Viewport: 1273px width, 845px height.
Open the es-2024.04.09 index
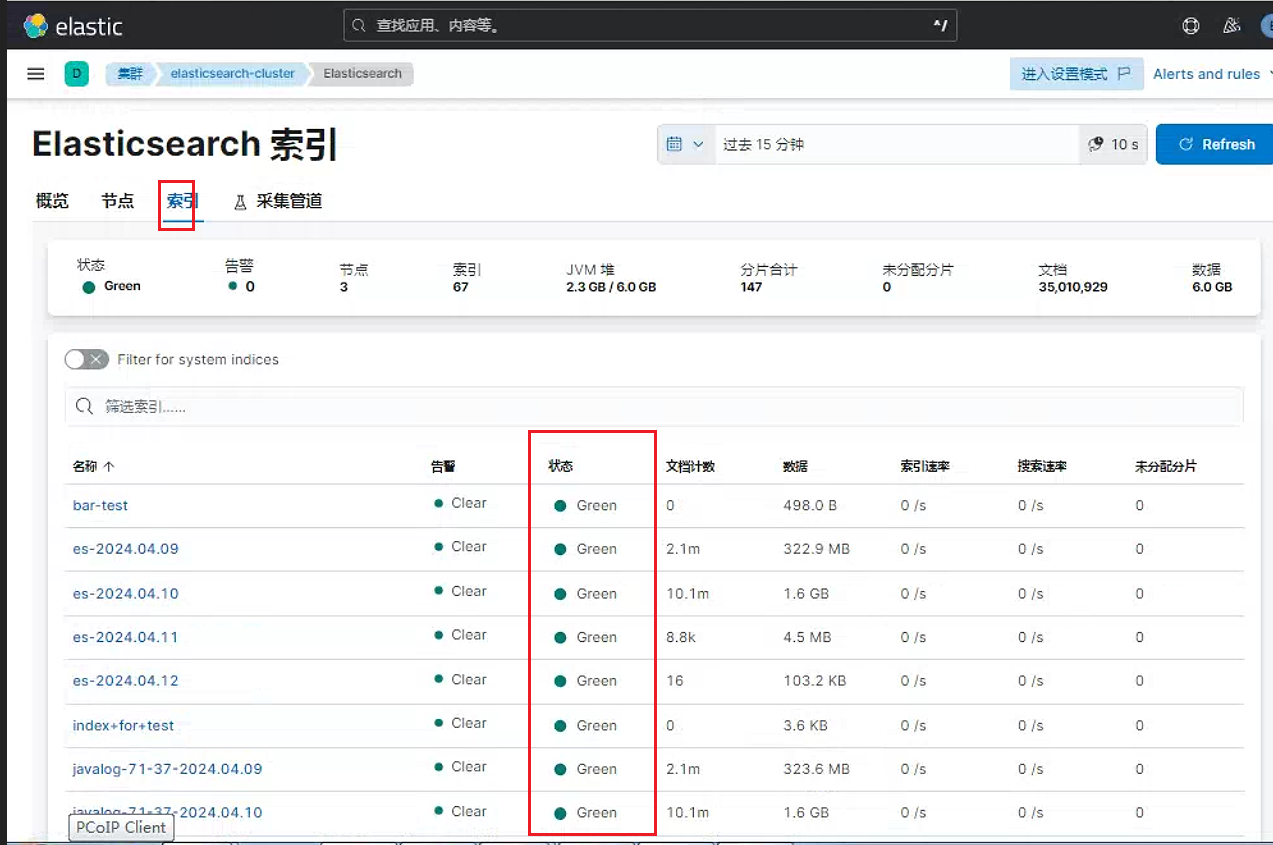tap(125, 549)
